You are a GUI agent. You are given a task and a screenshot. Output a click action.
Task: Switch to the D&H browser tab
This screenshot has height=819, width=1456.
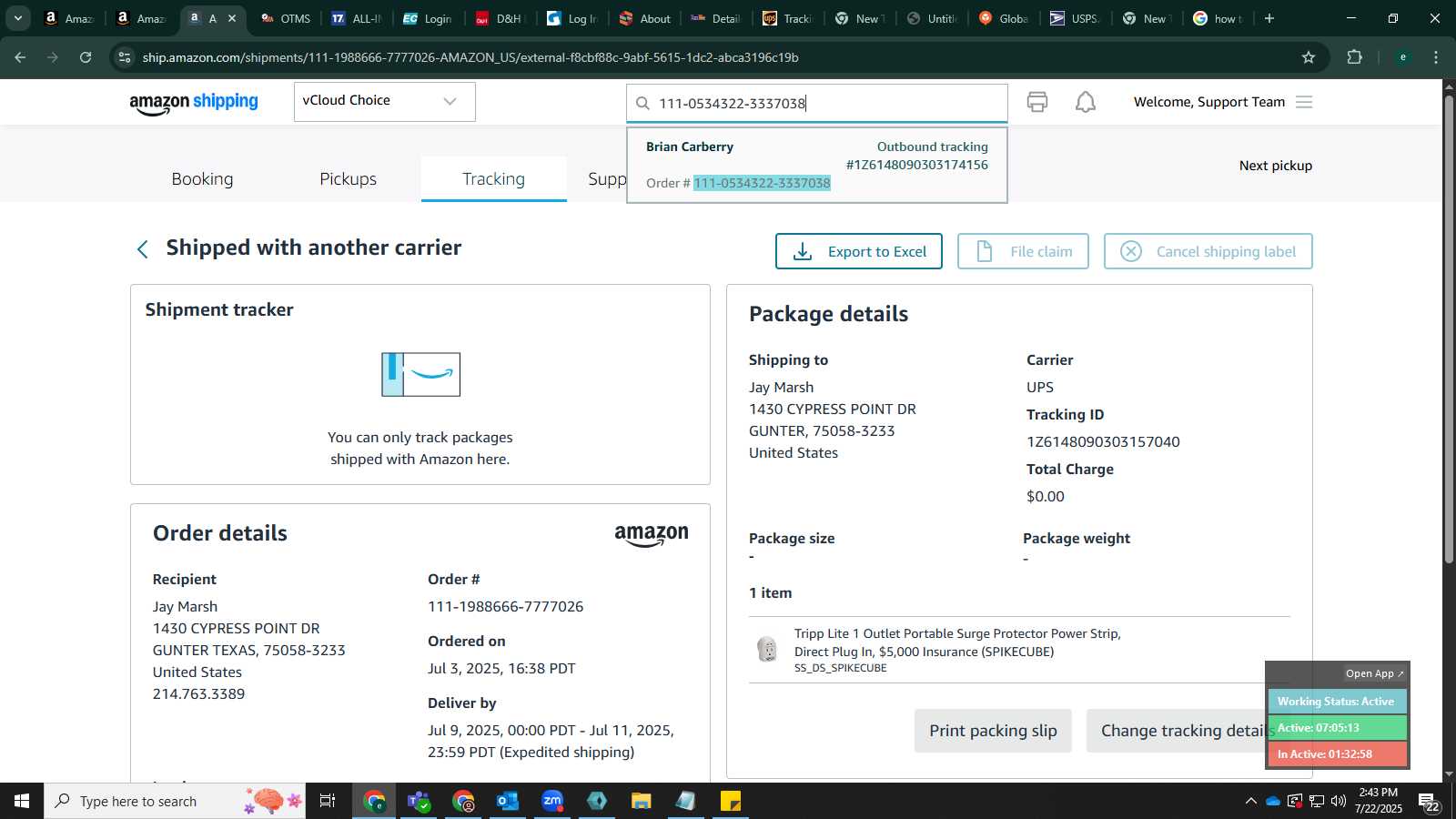(x=500, y=18)
